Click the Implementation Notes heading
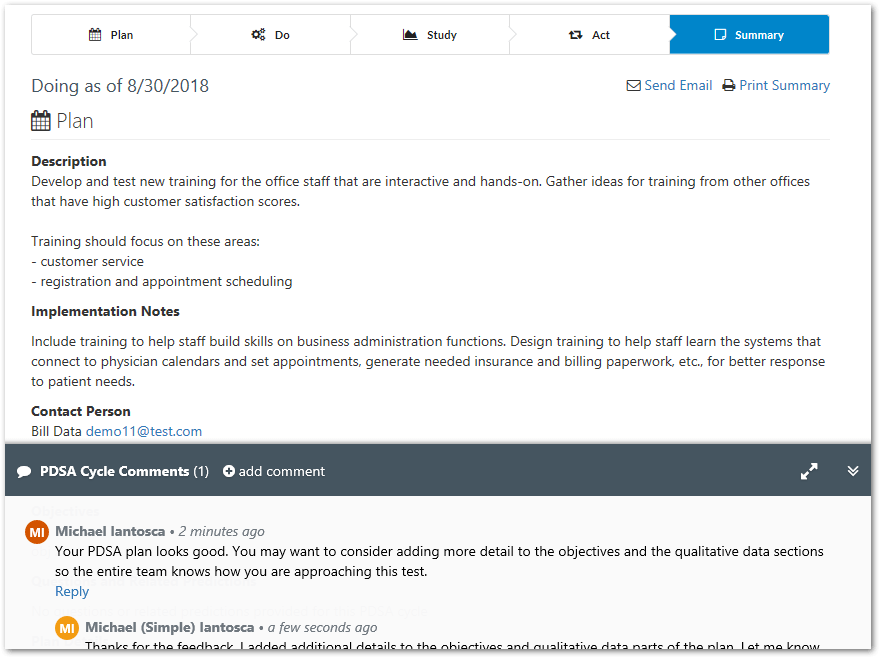 pyautogui.click(x=106, y=311)
